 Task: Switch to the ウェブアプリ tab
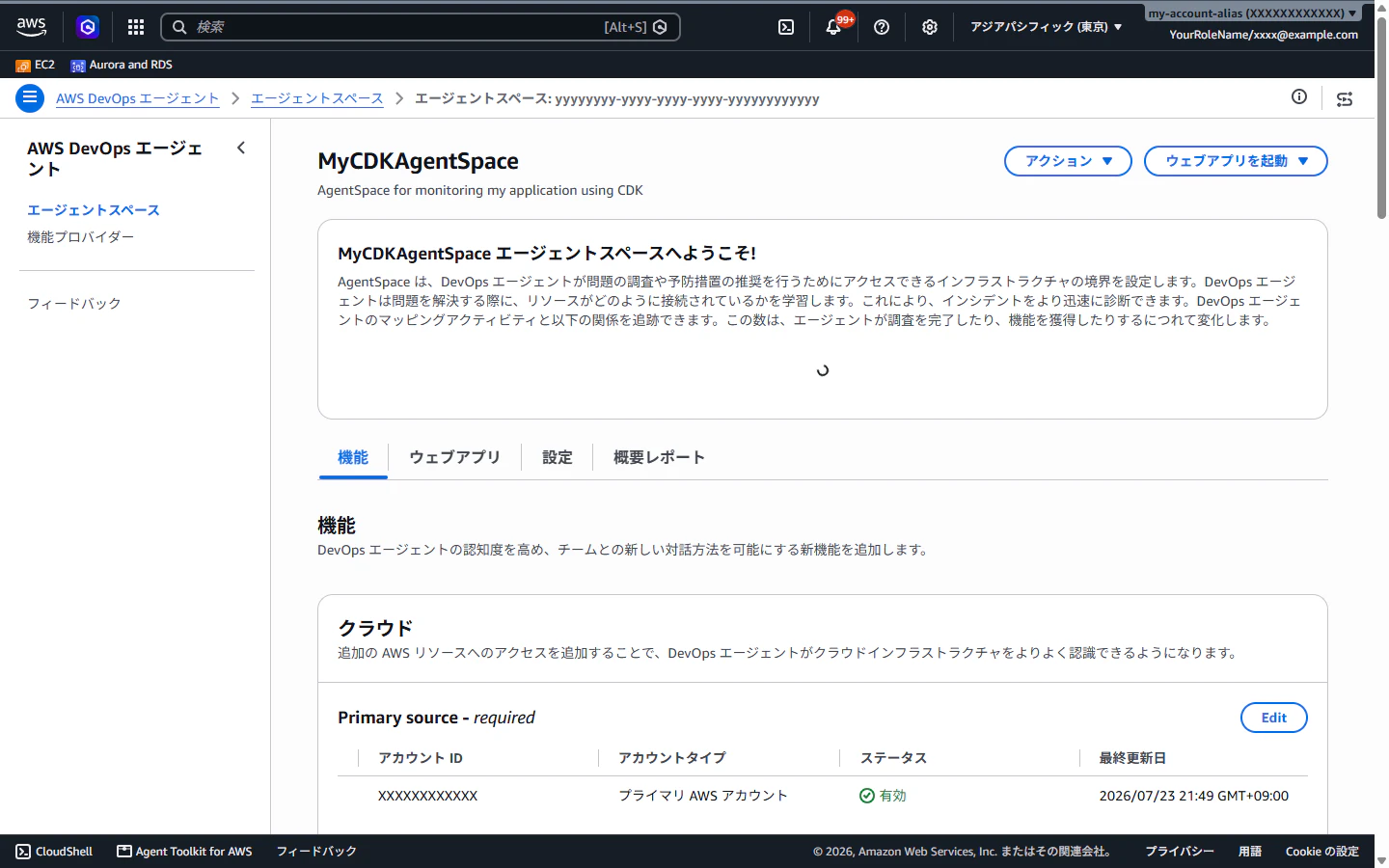[454, 457]
